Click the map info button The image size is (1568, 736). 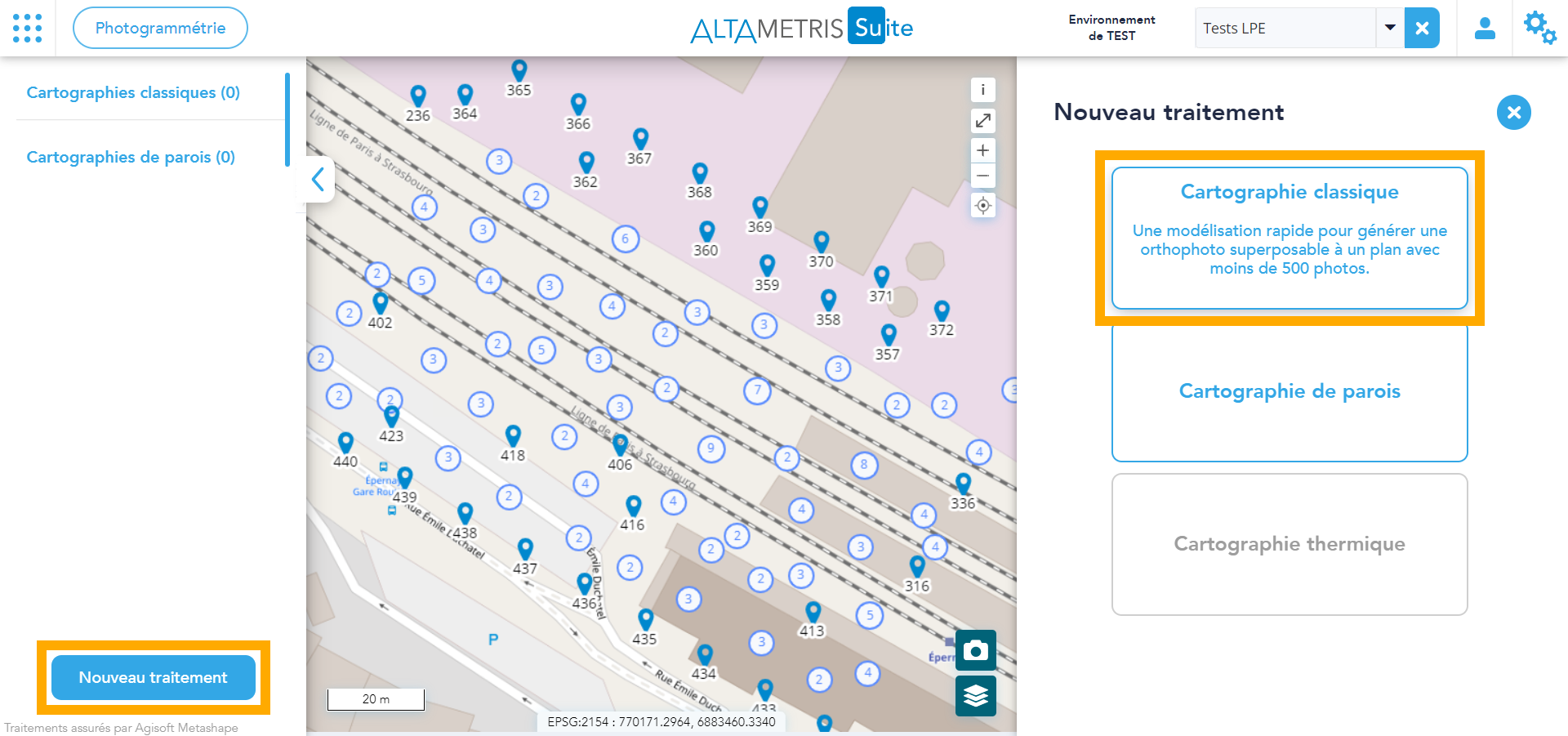click(982, 90)
